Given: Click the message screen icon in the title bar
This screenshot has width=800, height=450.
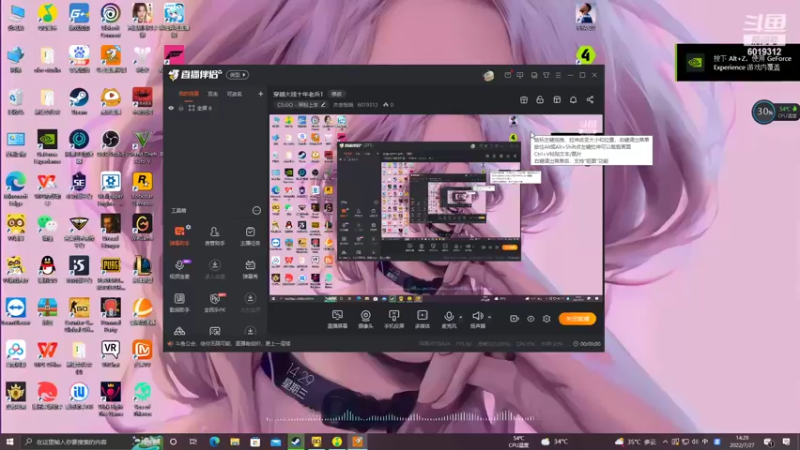Looking at the screenshot, I should (x=520, y=75).
